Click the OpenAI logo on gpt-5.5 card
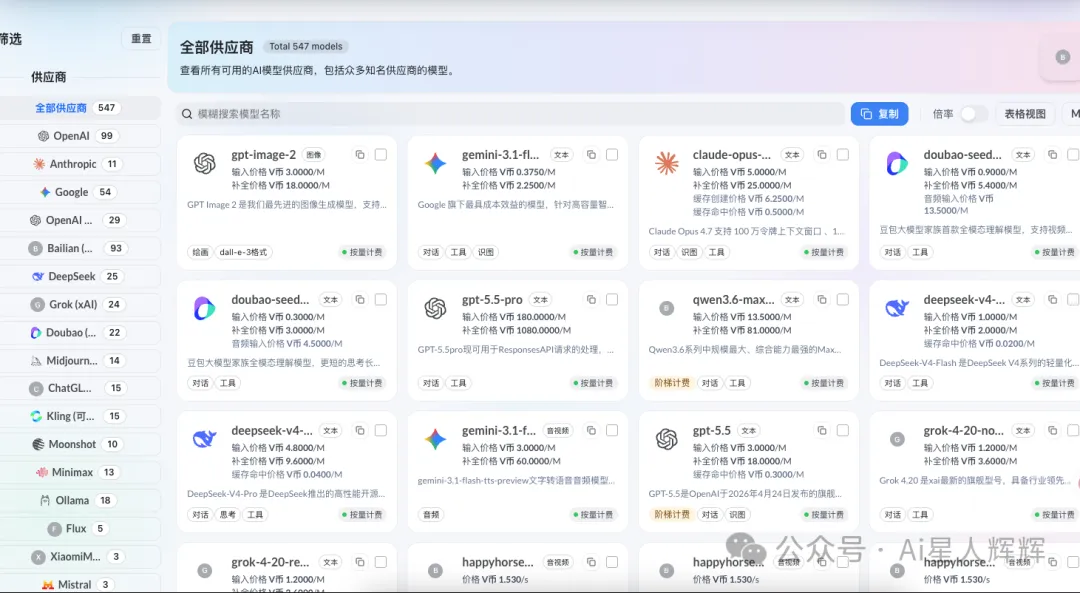Screen dimensions: 1080x593 pyautogui.click(x=666, y=439)
